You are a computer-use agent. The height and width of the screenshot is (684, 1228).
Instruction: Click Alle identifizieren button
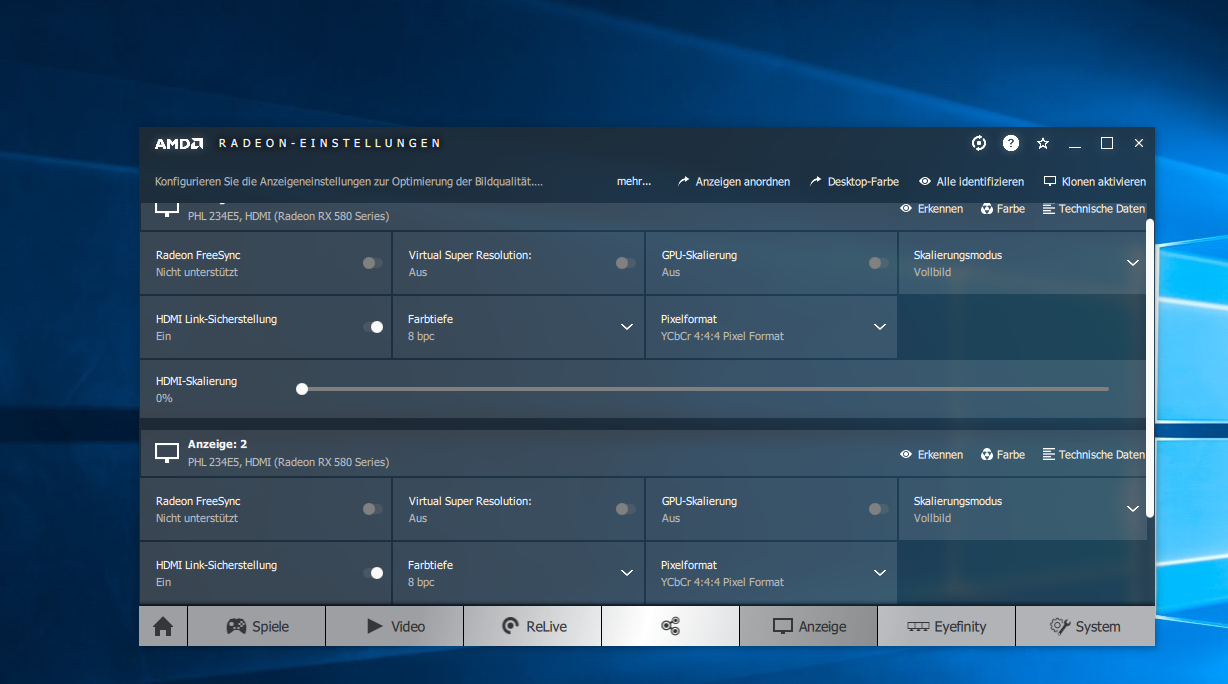point(971,182)
